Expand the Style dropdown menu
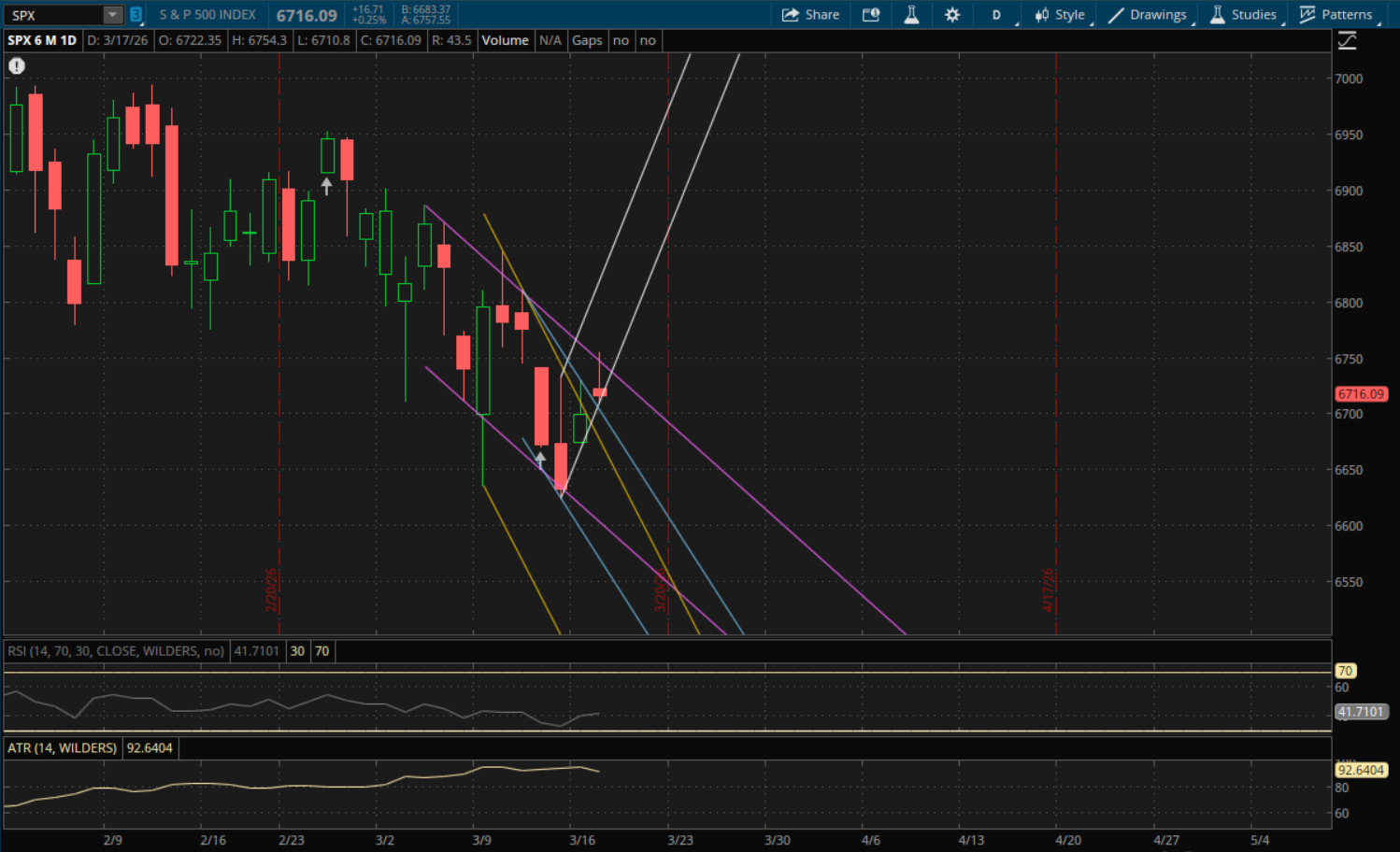Viewport: 1400px width, 852px height. point(1060,15)
